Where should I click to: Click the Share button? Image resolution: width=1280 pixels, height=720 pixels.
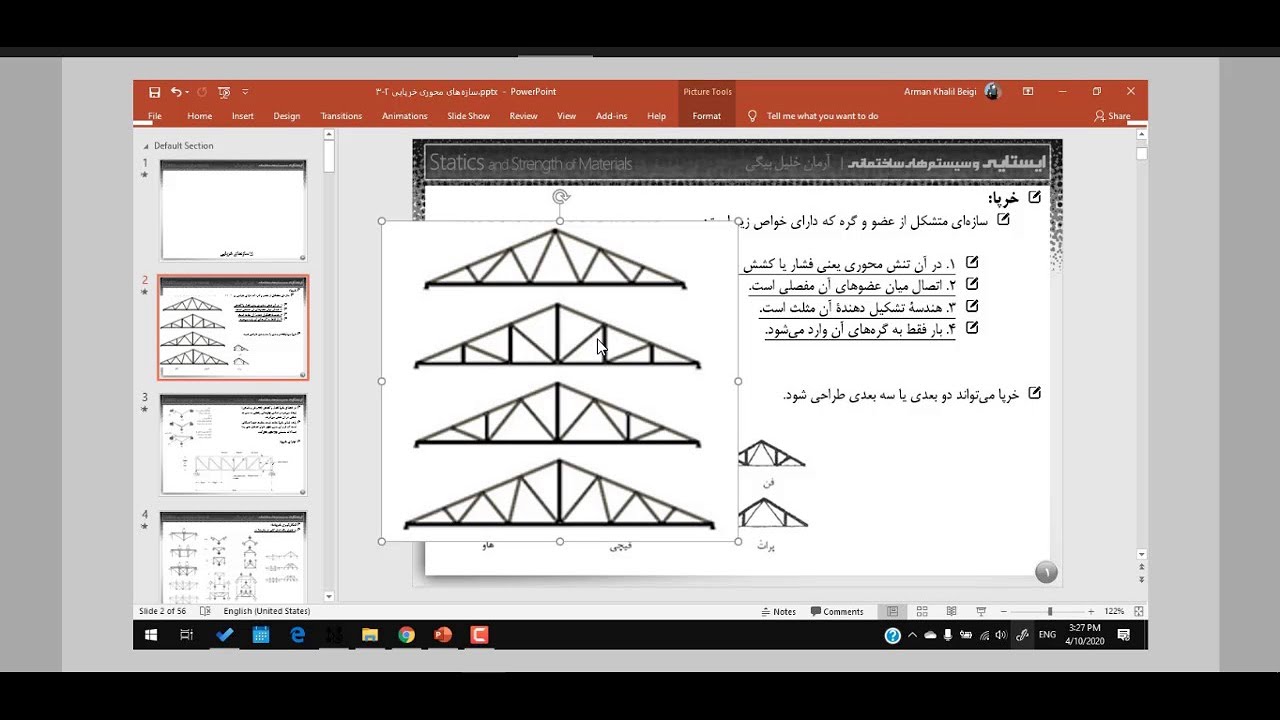1112,116
